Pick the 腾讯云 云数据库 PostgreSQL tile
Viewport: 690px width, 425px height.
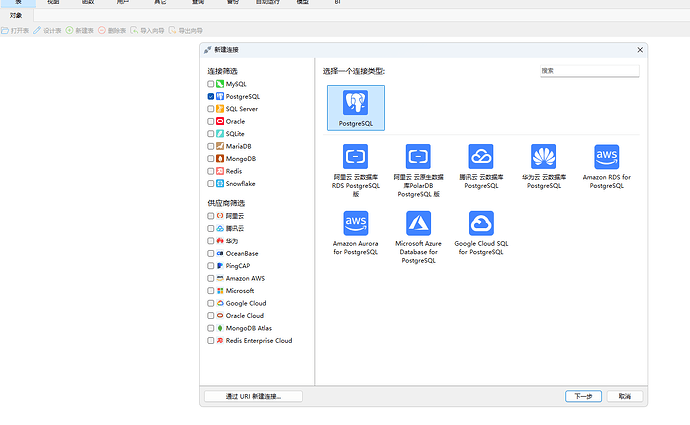tap(481, 166)
